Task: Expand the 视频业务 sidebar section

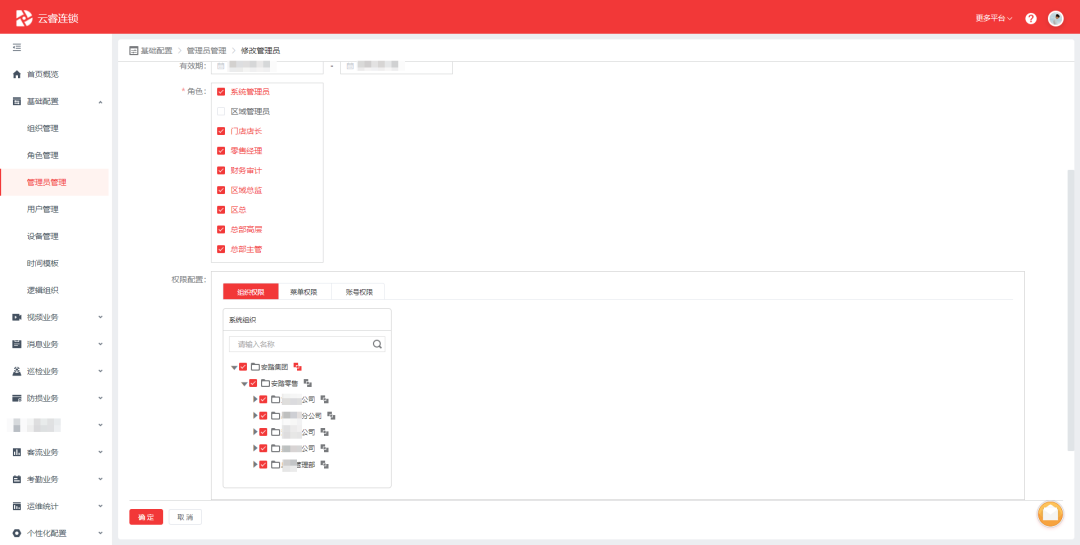Action: click(x=100, y=317)
